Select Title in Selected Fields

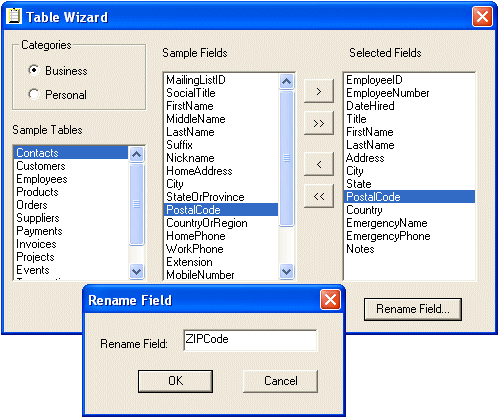[410, 119]
